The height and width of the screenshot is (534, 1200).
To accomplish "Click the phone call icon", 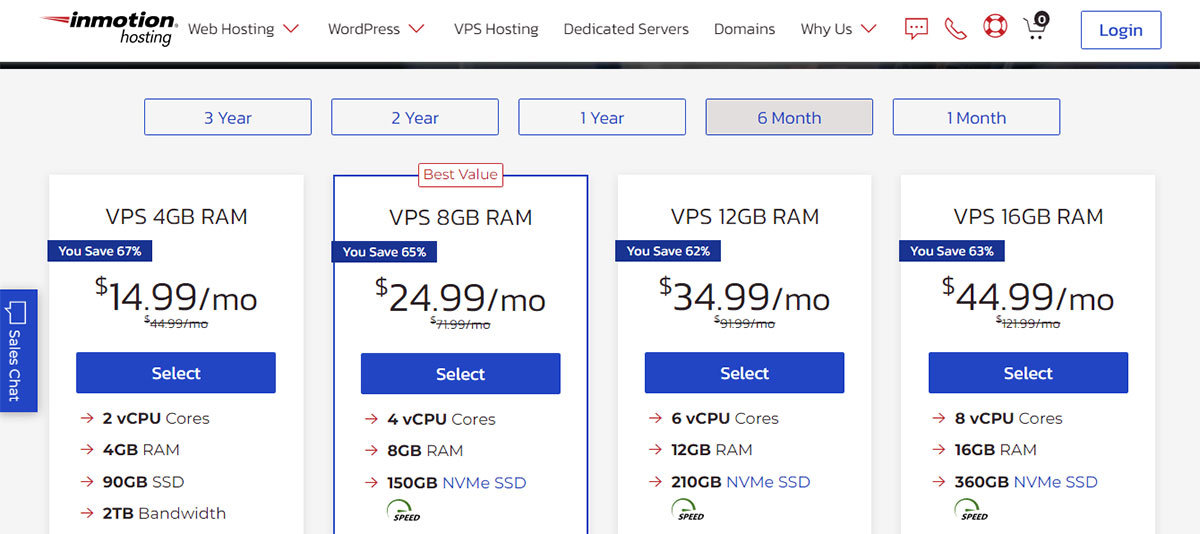I will pyautogui.click(x=956, y=29).
